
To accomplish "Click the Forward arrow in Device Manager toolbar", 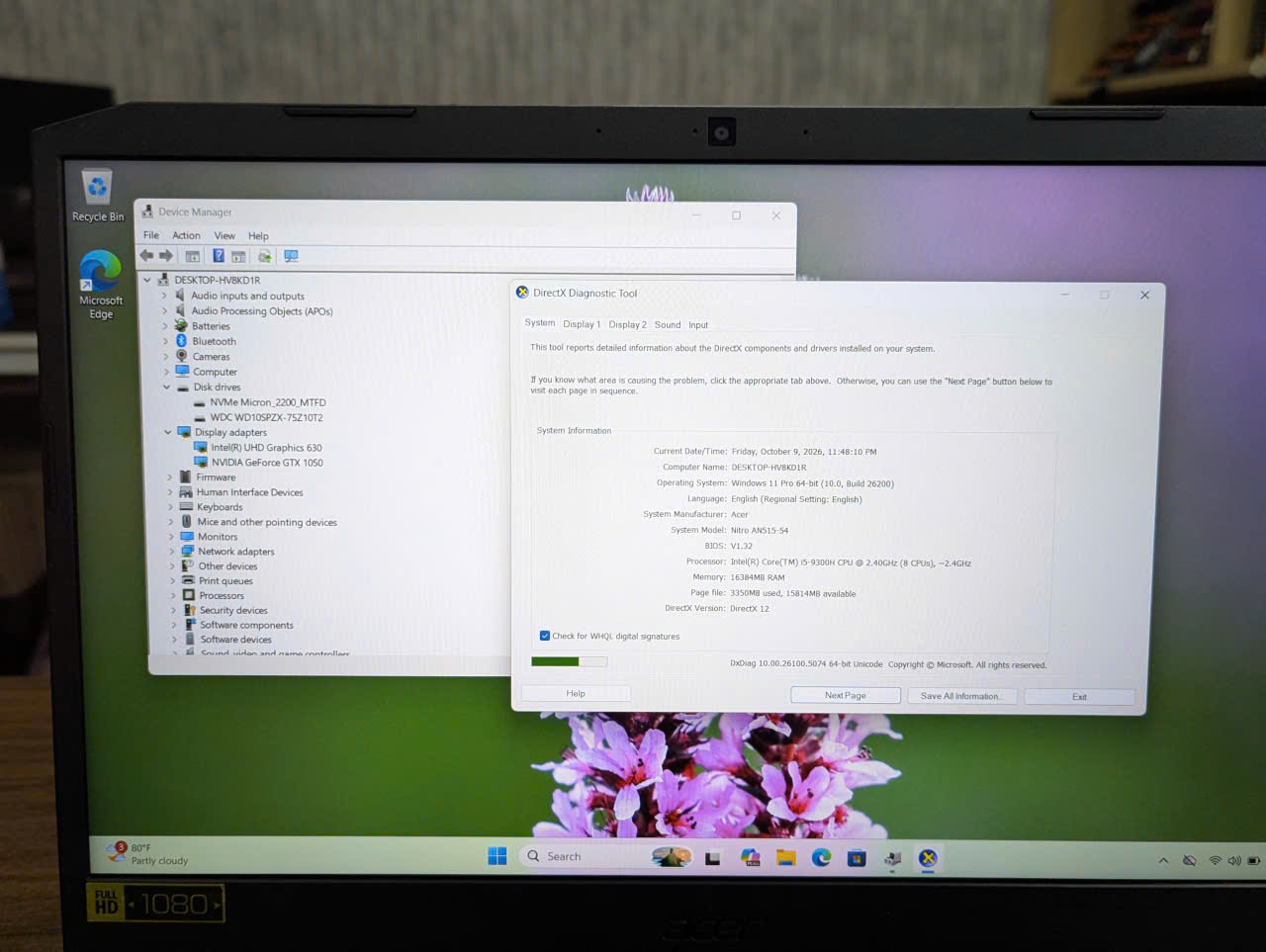I will click(x=166, y=256).
